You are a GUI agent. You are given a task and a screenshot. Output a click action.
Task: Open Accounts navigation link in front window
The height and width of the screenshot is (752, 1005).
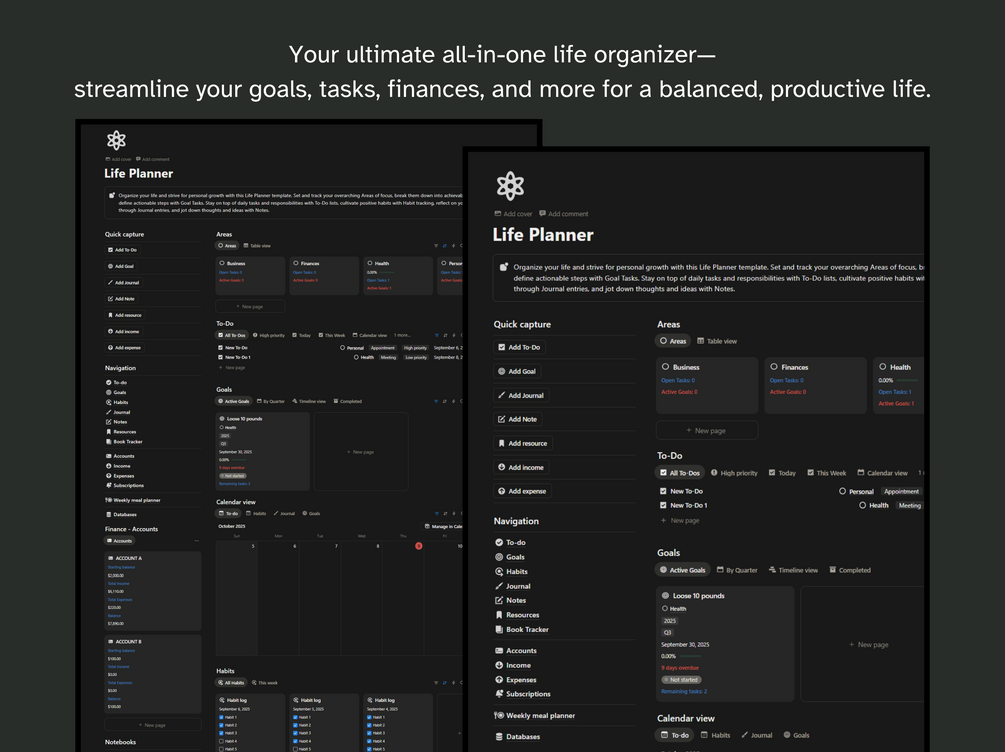pos(516,651)
